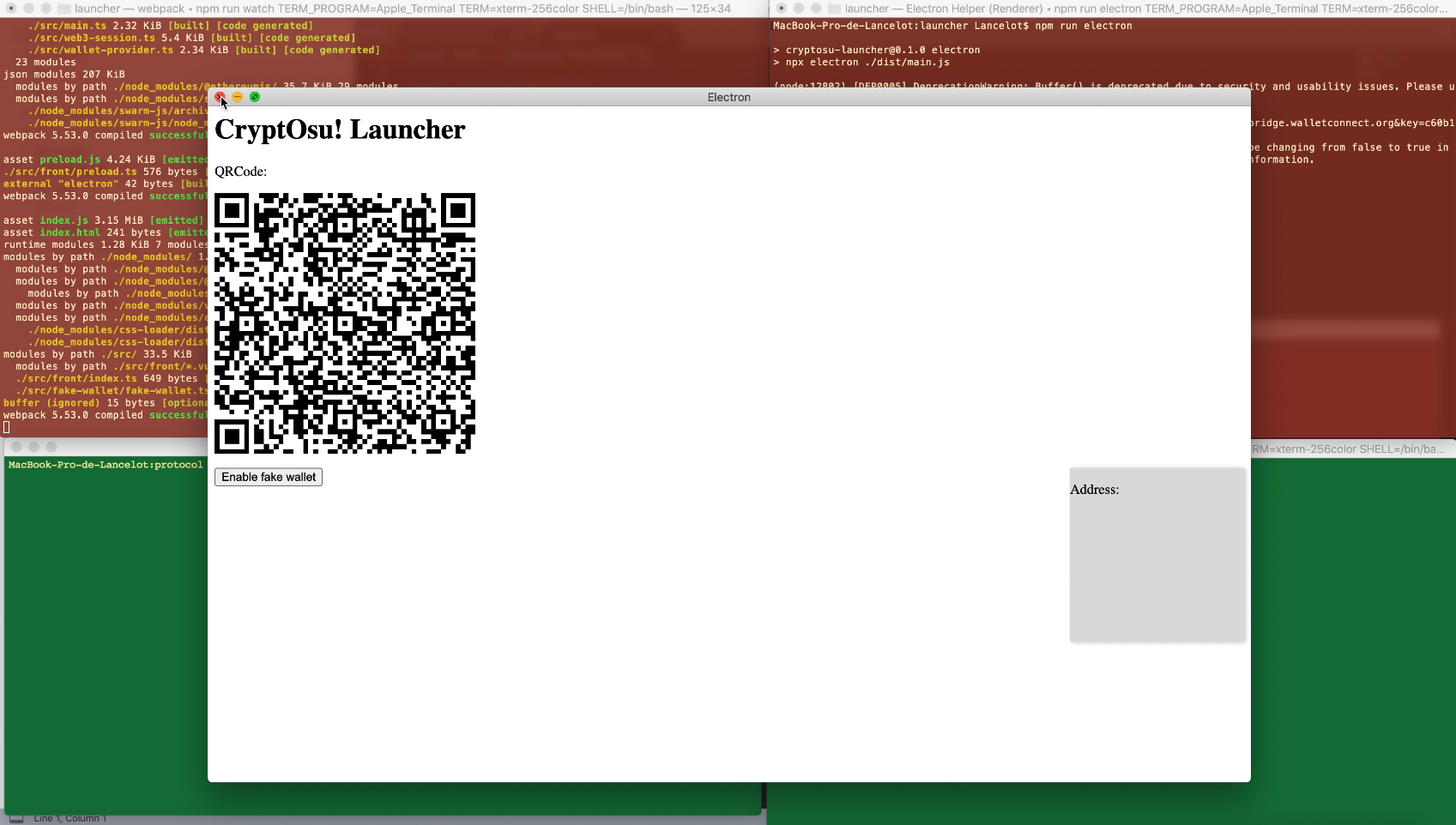Click the '> npx electron ./dist/main.js' line
This screenshot has height=825, width=1456.
pos(861,62)
